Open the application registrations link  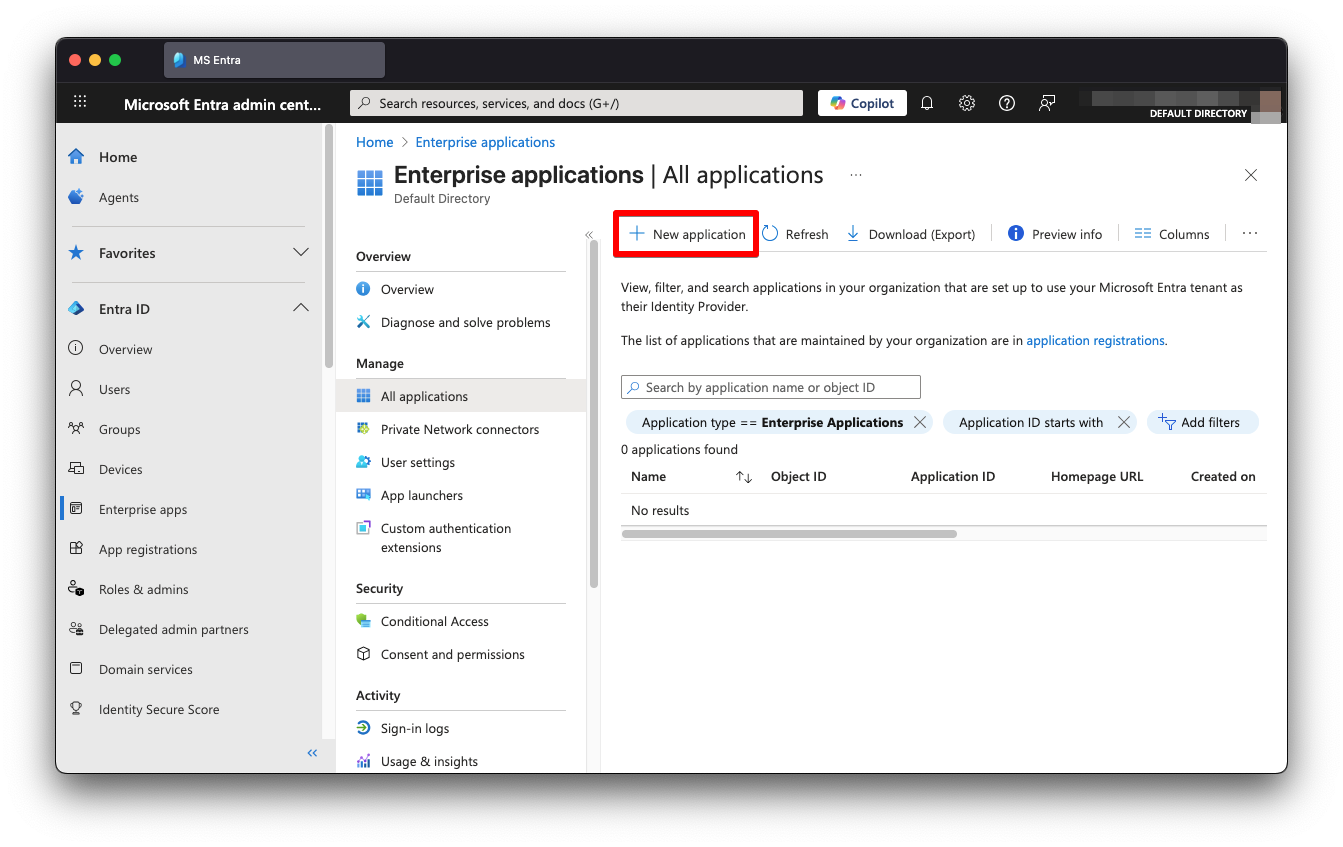coord(1095,340)
